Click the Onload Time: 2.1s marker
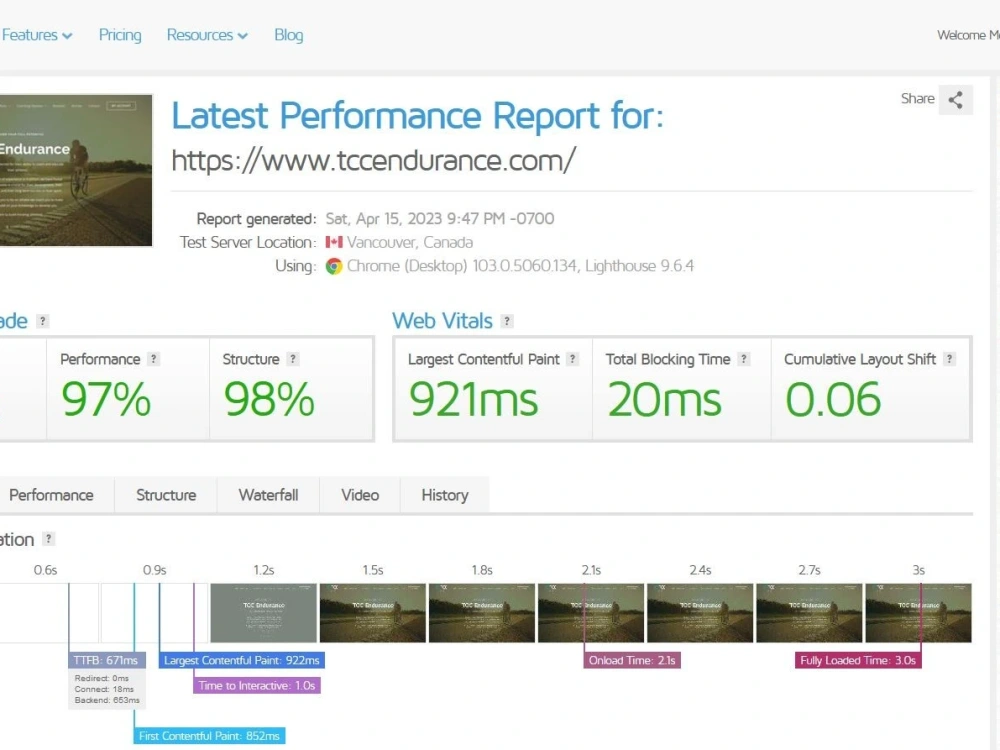Screen dimensions: 1000x750 tap(632, 660)
